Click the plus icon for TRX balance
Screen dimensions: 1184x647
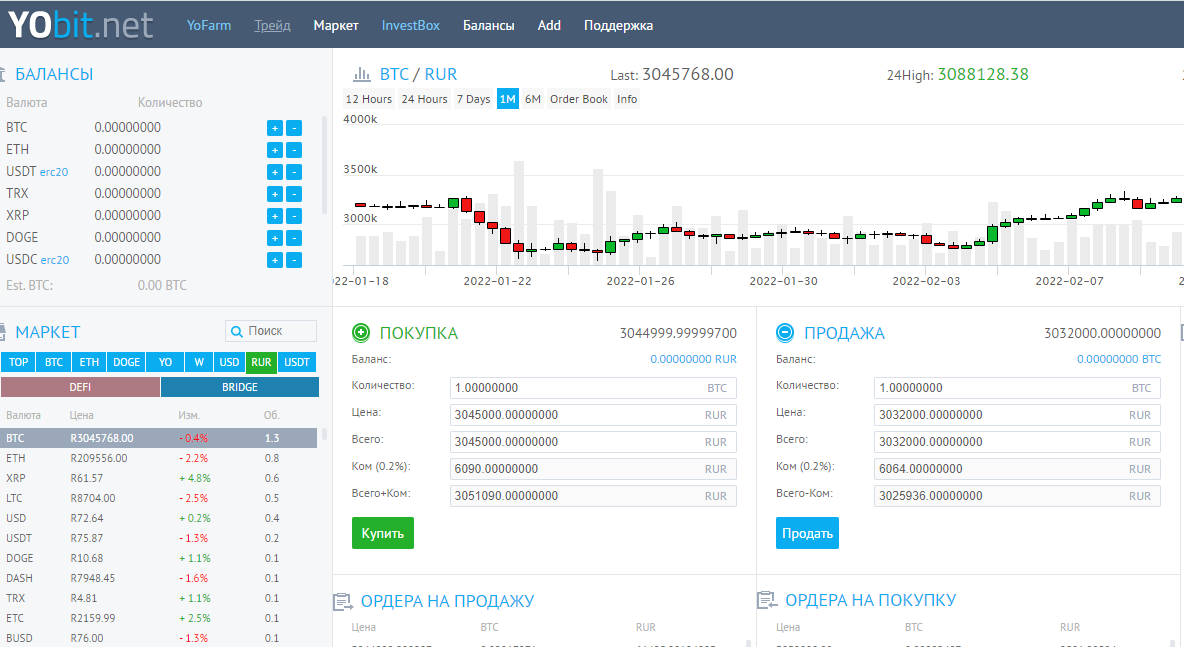(275, 194)
